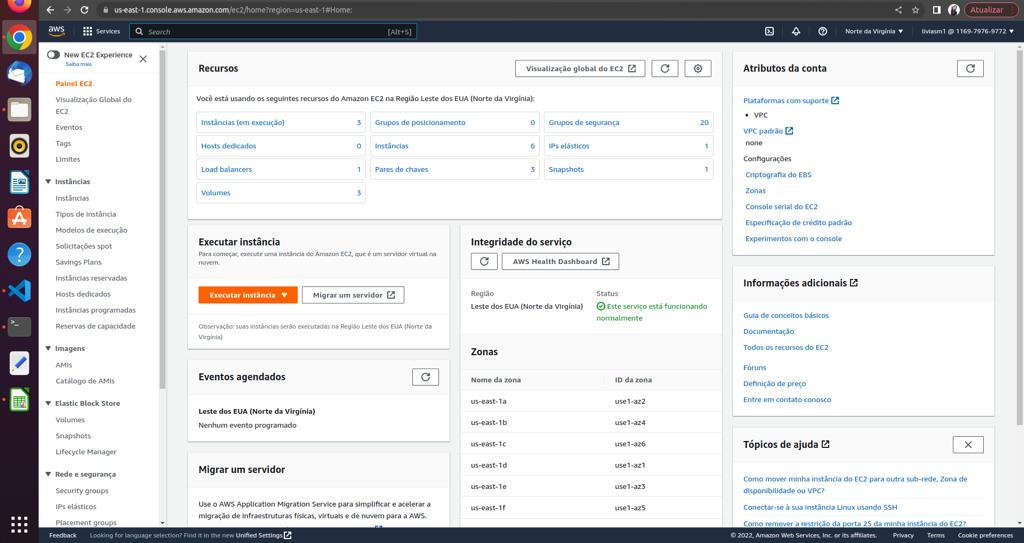The width and height of the screenshot is (1024, 543).
Task: Open Instâncias (em execução) resource link
Action: tap(242, 123)
